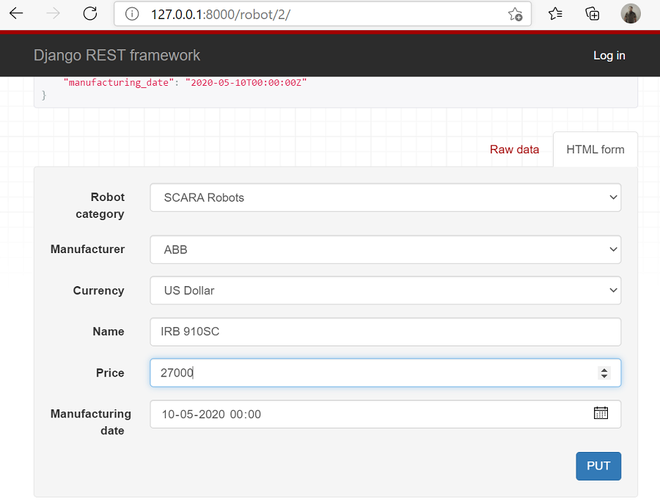Click the Robot category label
660x504 pixels.
point(100,205)
